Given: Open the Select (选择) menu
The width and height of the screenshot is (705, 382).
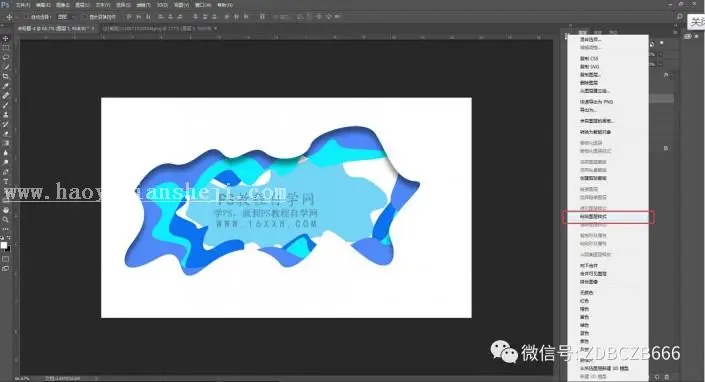Looking at the screenshot, I should pyautogui.click(x=123, y=5).
